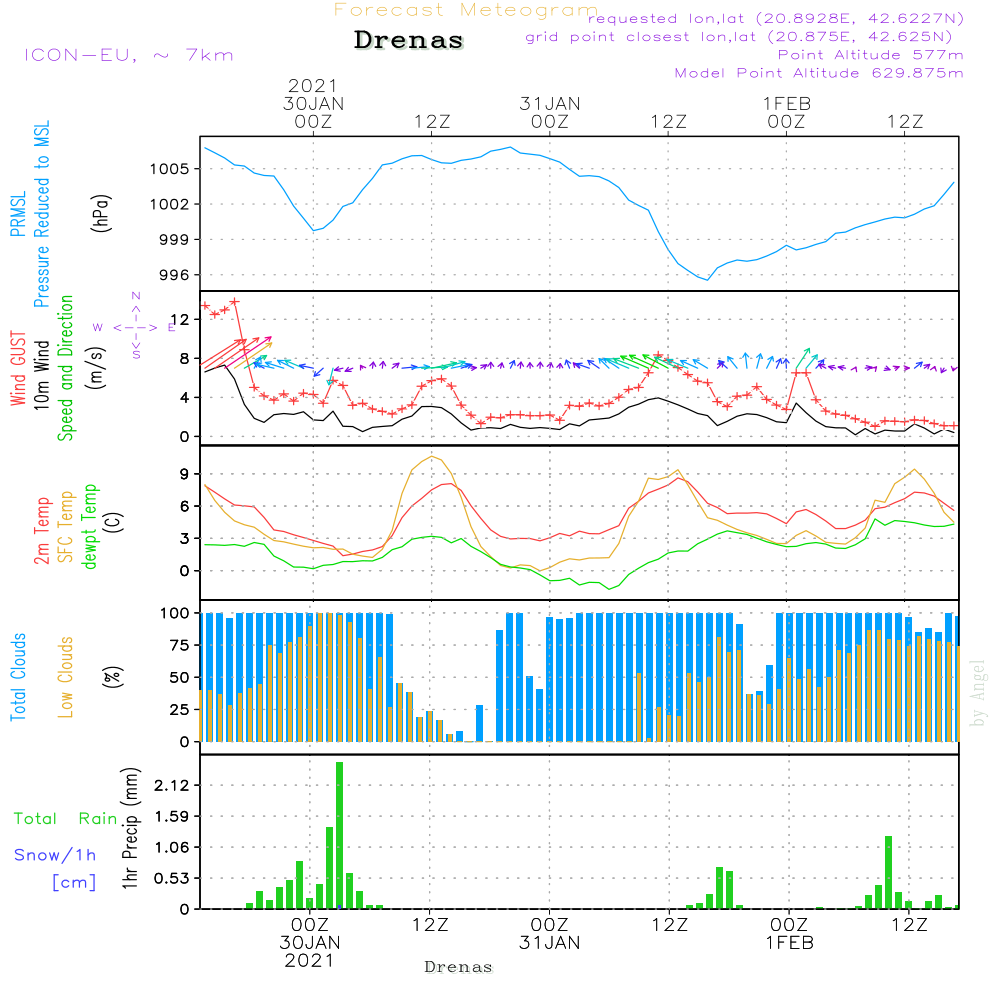Click the first red wind gust peak marker
This screenshot has width=1000, height=1000.
(235, 301)
